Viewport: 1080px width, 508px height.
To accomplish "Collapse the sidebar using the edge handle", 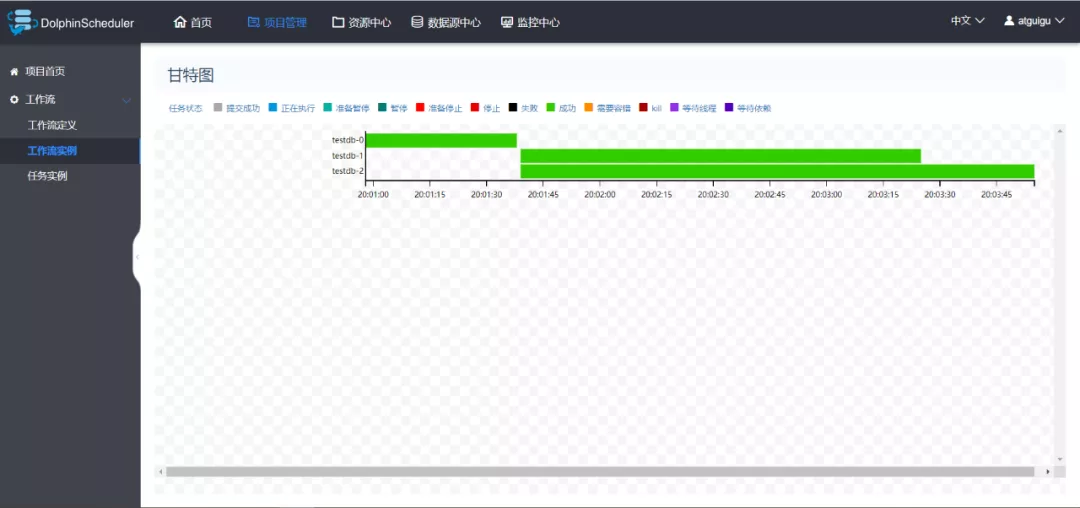I will pyautogui.click(x=137, y=257).
